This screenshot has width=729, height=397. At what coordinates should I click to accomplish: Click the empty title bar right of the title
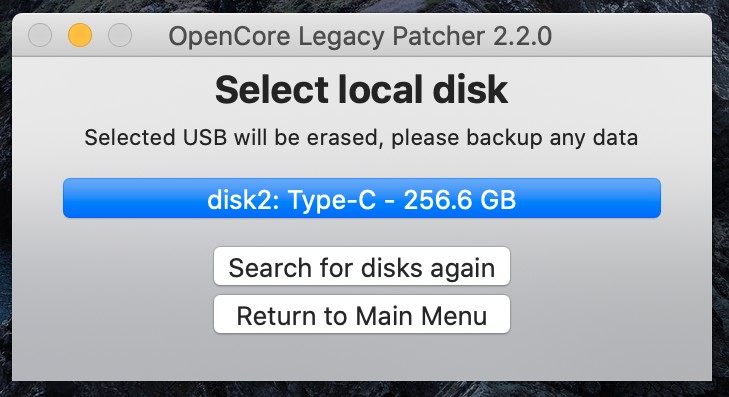pos(632,35)
